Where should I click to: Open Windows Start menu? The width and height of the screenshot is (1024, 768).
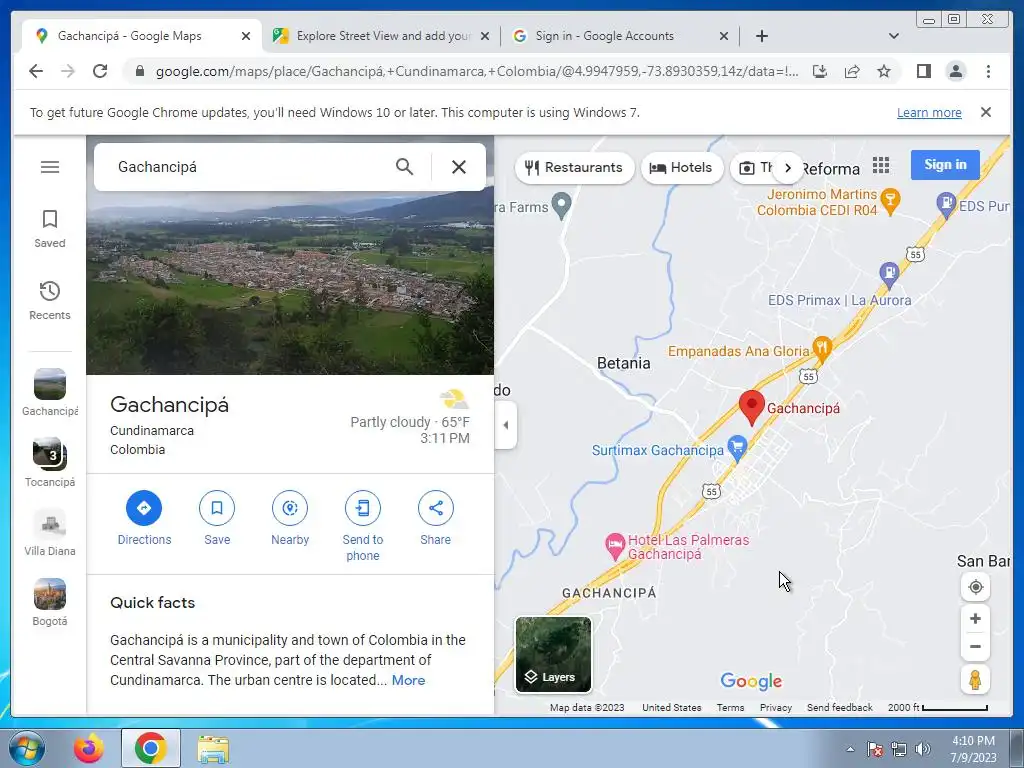click(x=26, y=749)
